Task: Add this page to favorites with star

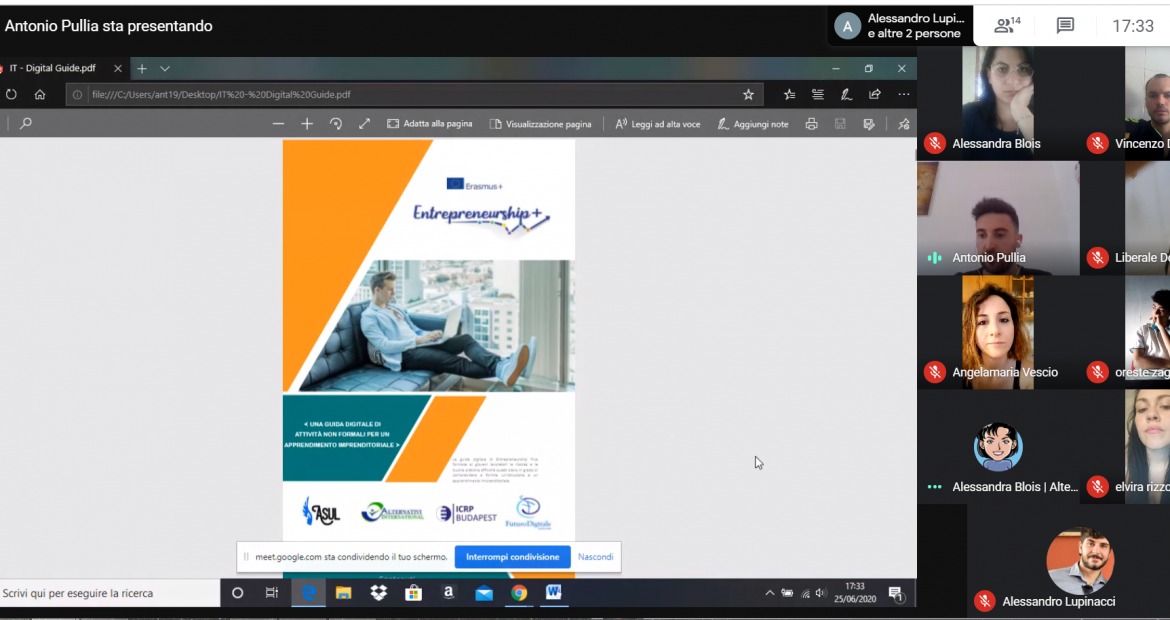Action: coord(748,95)
